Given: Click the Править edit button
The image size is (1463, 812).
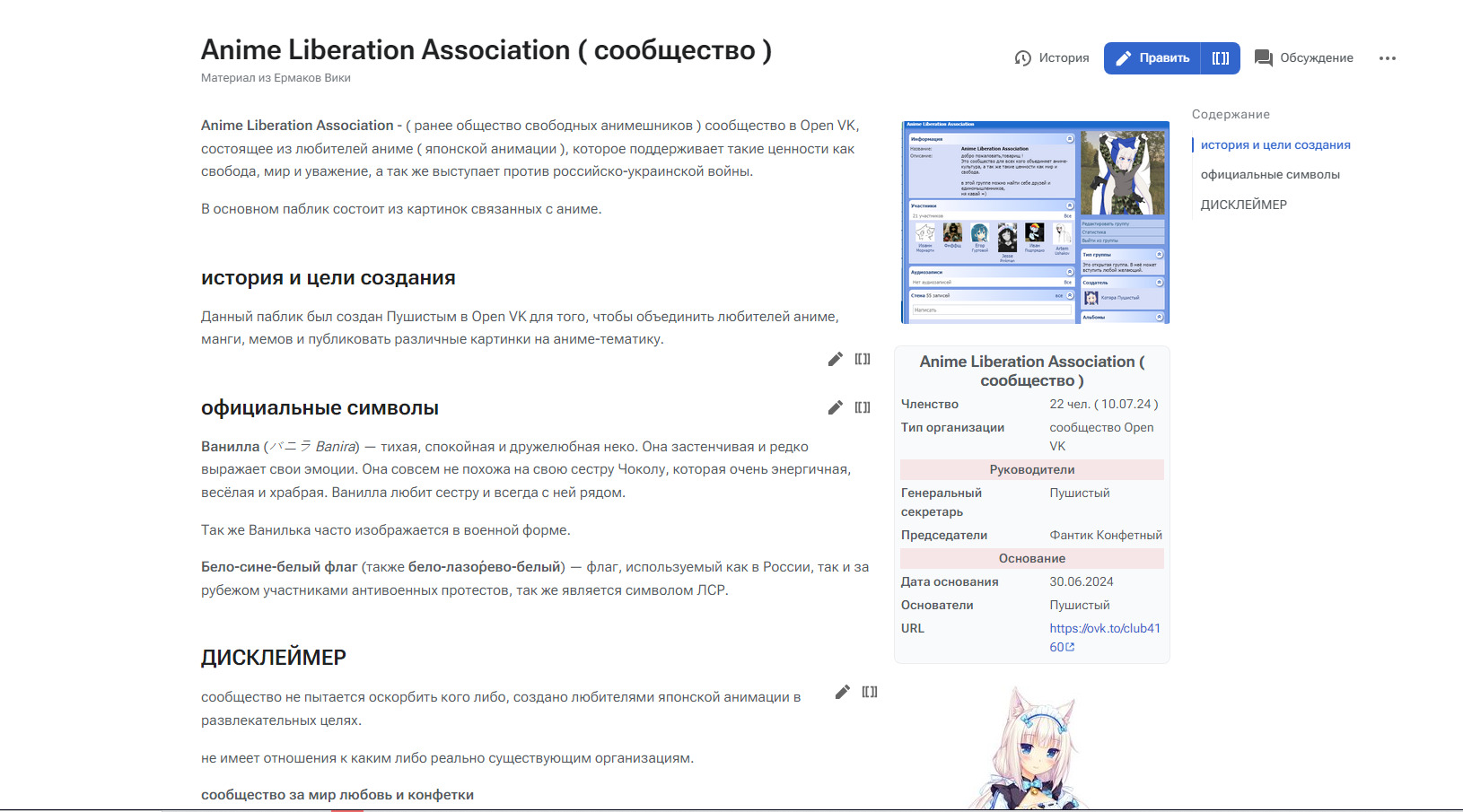Looking at the screenshot, I should (x=1152, y=58).
